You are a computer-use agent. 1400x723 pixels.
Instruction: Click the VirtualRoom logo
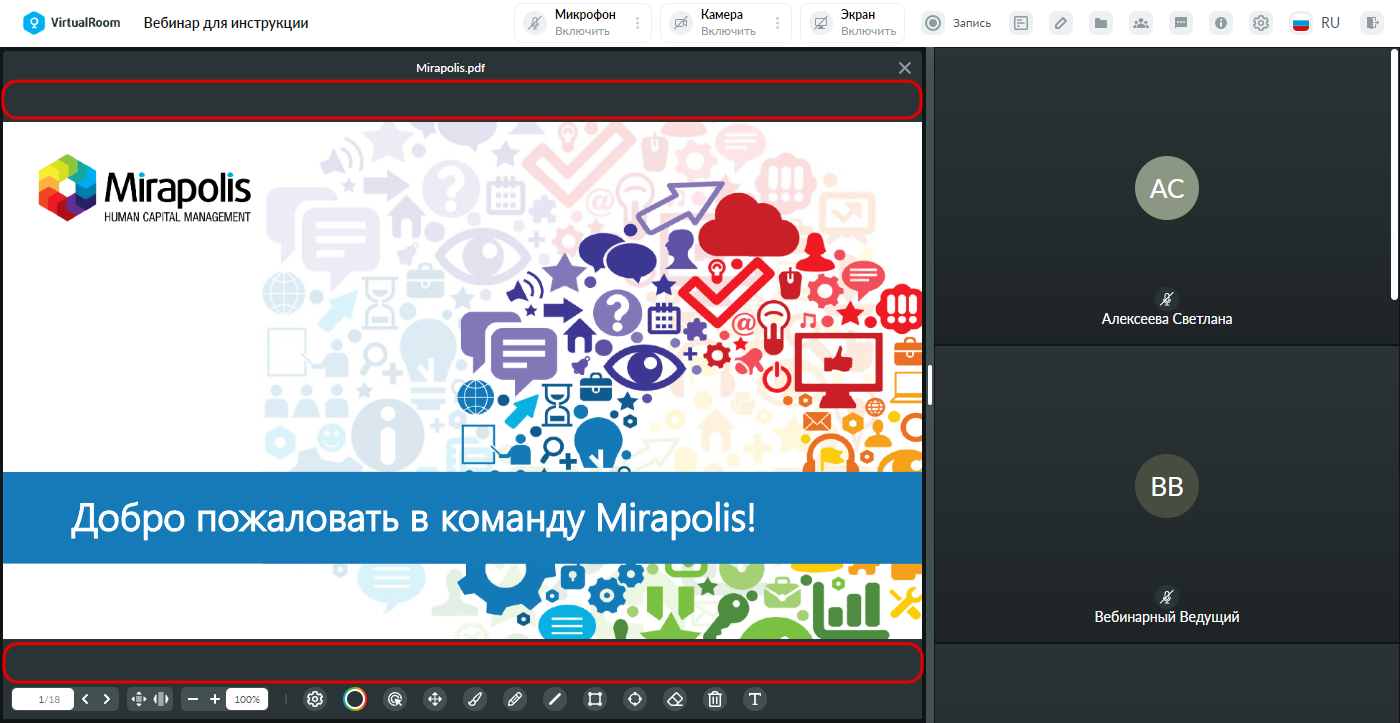71,22
